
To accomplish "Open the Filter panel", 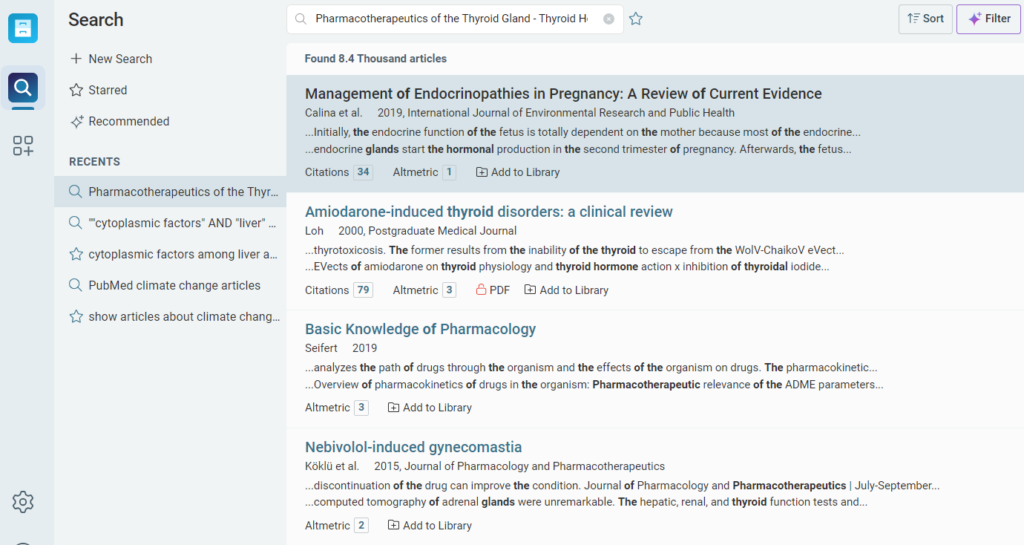I will pyautogui.click(x=988, y=19).
